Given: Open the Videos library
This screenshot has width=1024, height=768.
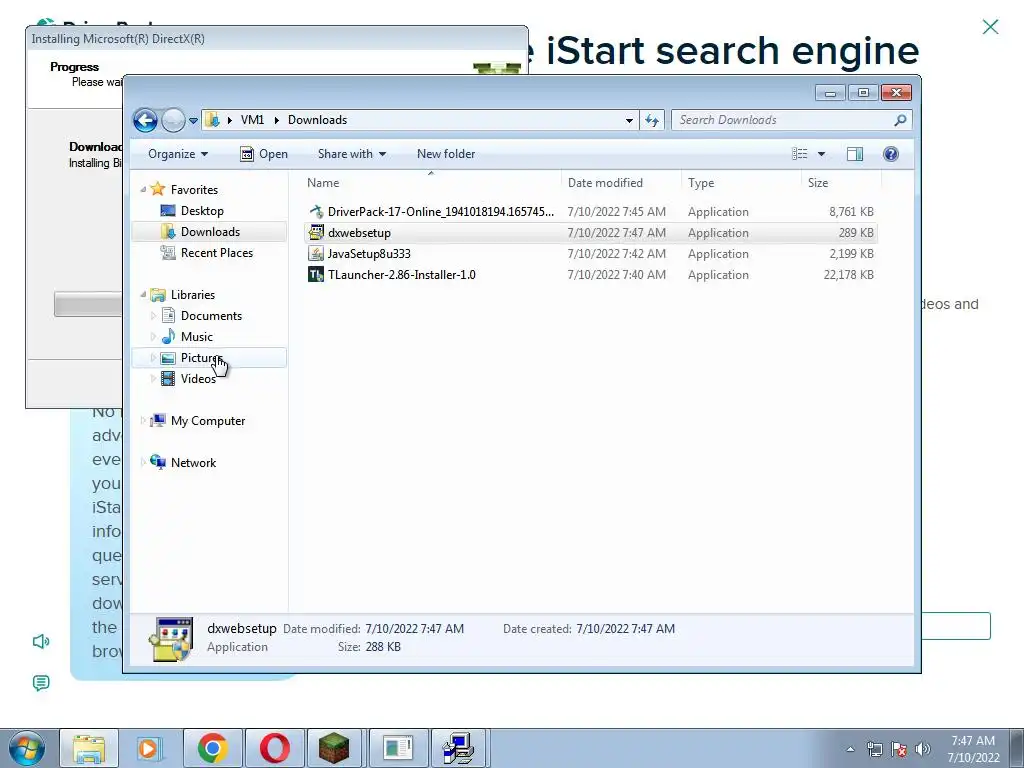Looking at the screenshot, I should coord(198,379).
